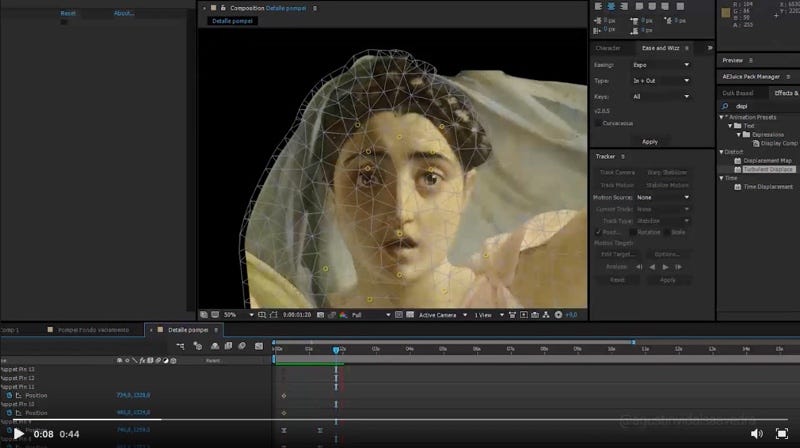Click the analyze forward play arrow
The width and height of the screenshot is (800, 448).
(x=665, y=267)
